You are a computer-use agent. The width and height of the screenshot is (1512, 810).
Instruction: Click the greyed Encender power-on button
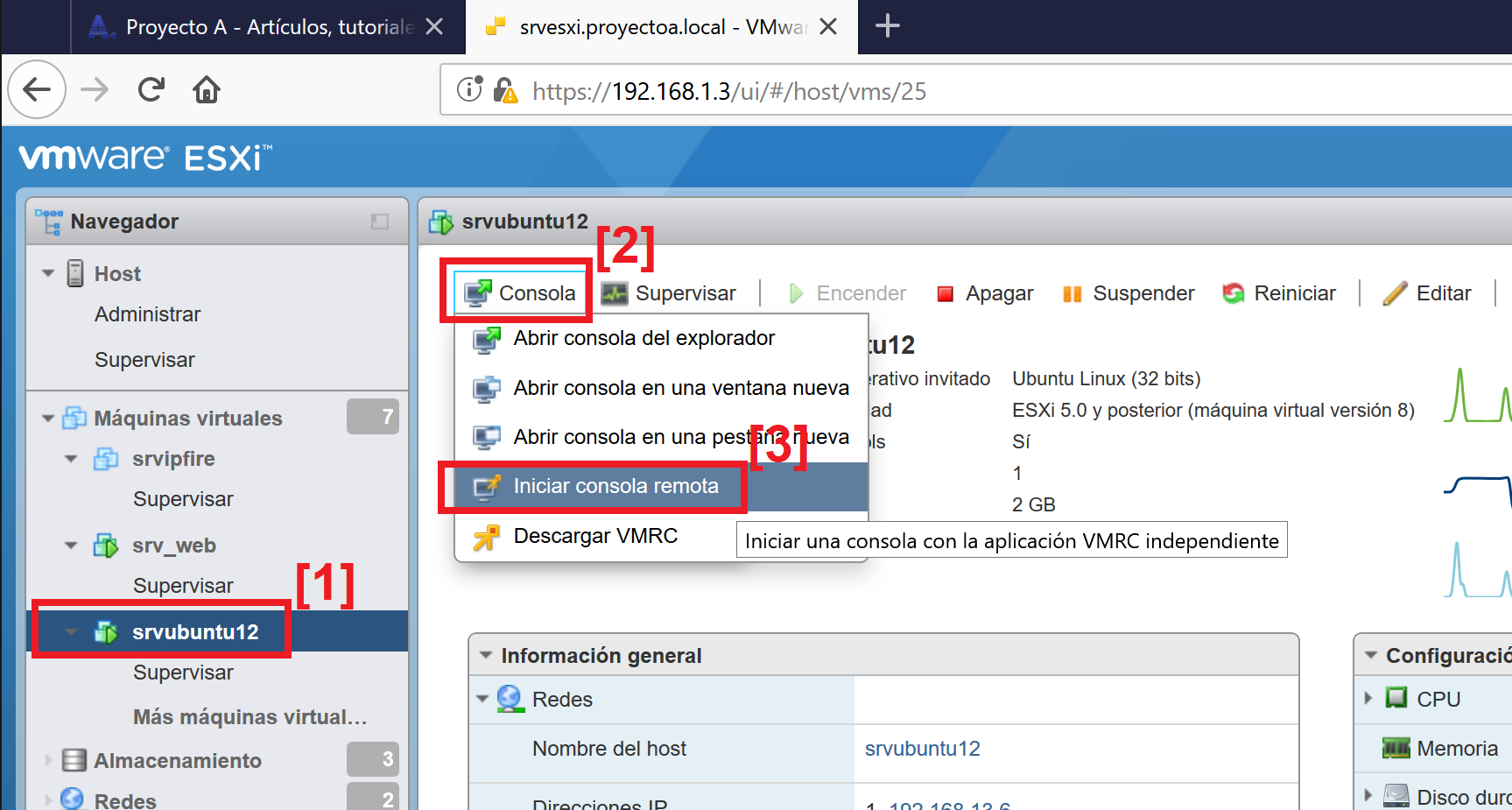coord(847,293)
